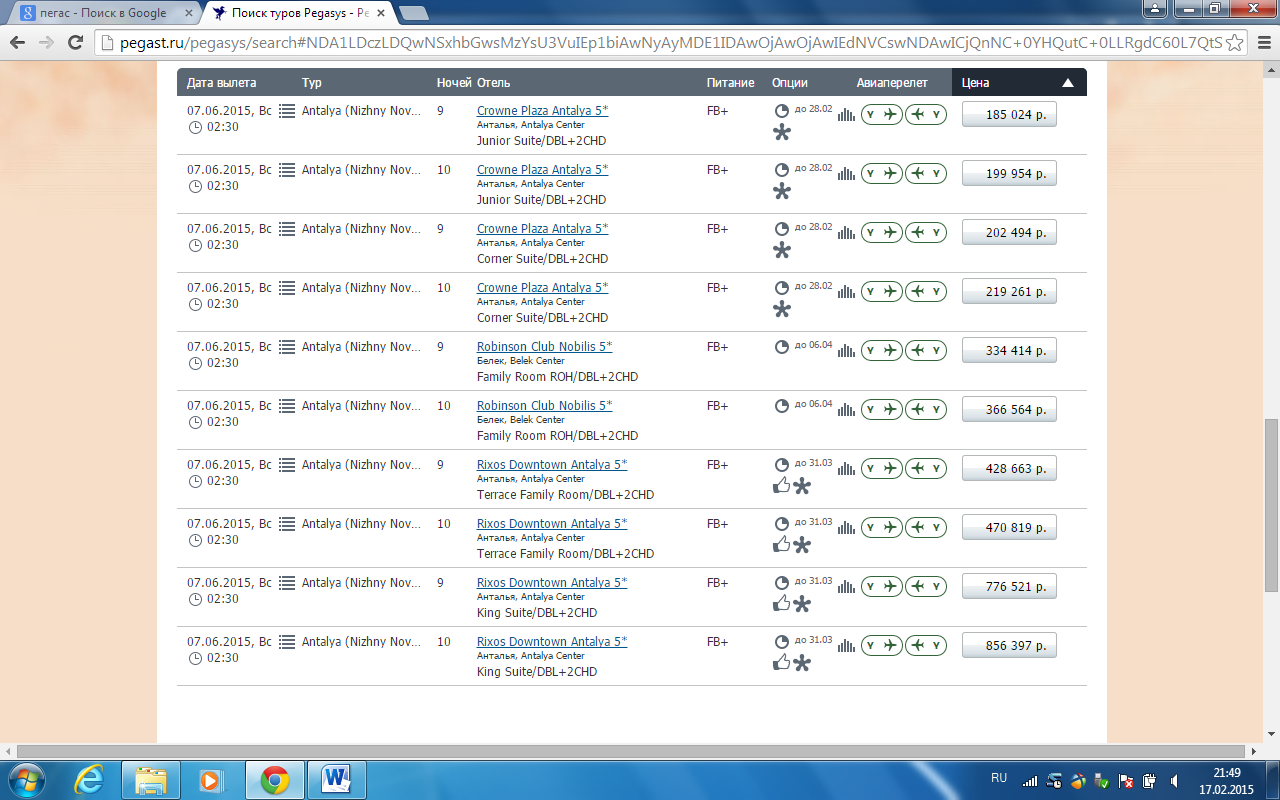Open Windows Explorer from the taskbar

coord(151,780)
